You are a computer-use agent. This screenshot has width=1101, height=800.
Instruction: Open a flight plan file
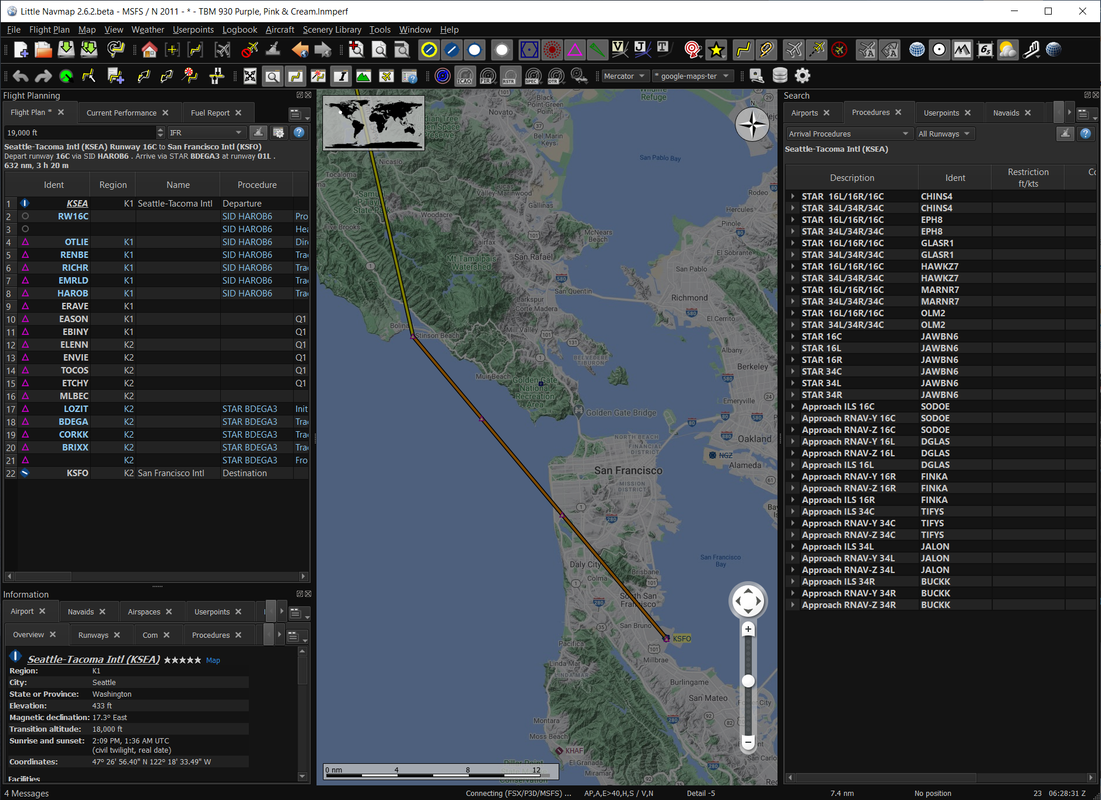point(43,50)
